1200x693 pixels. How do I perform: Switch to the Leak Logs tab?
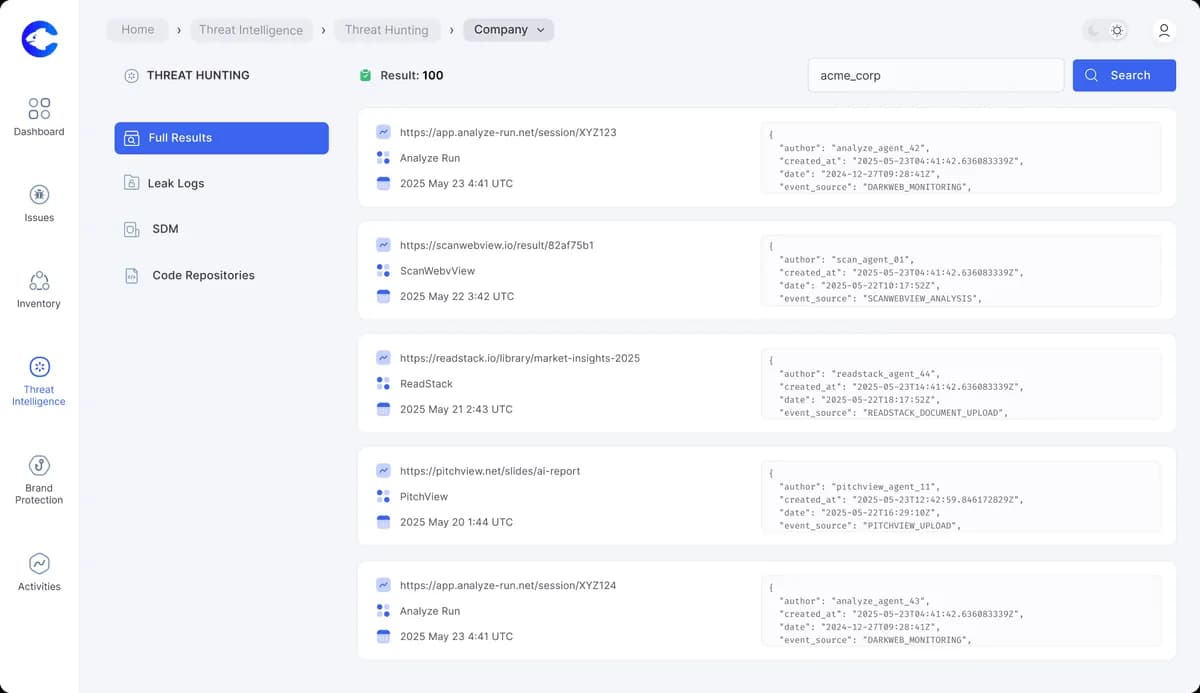(175, 184)
